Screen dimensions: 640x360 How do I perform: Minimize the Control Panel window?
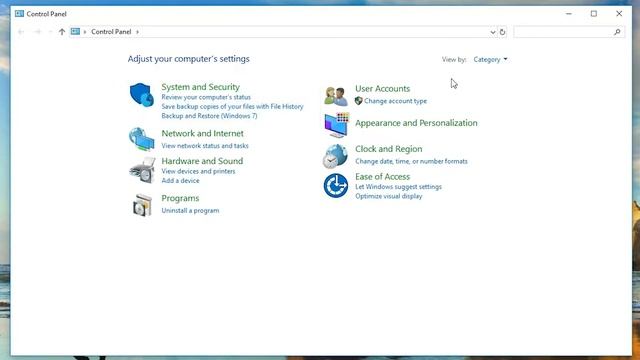[x=569, y=14]
